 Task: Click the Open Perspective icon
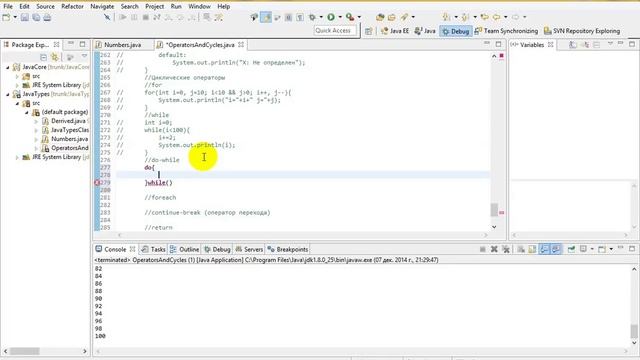[369, 31]
